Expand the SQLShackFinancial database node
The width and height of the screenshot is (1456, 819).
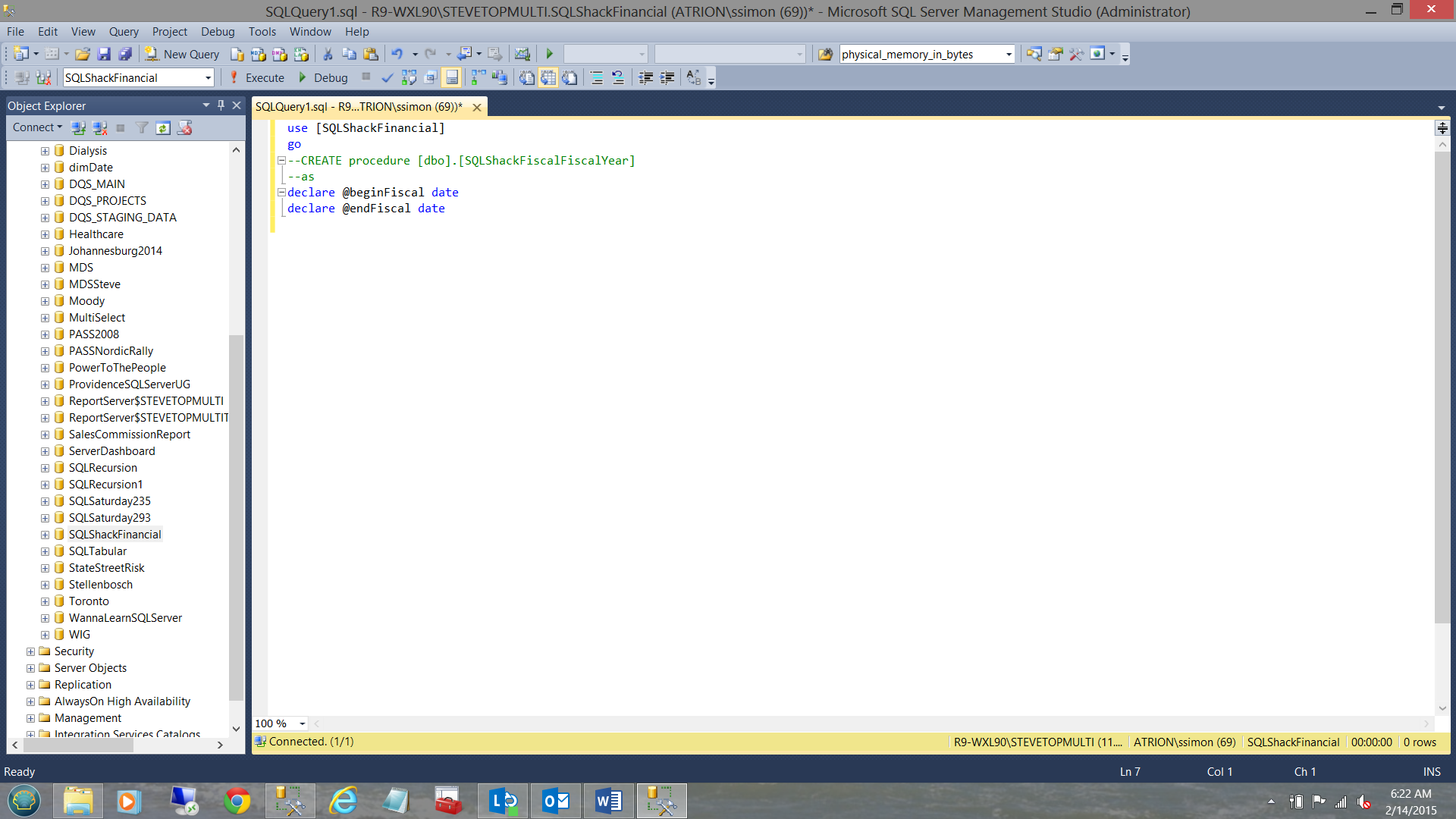pos(45,535)
